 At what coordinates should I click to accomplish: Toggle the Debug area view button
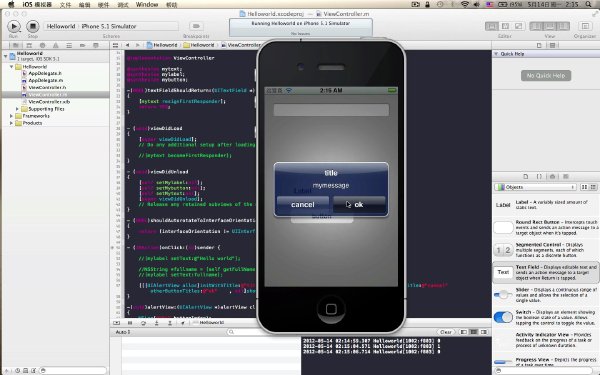[549, 26]
